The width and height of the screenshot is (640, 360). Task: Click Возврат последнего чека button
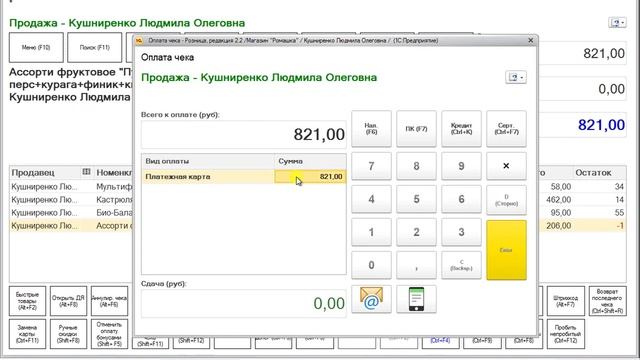click(x=607, y=301)
